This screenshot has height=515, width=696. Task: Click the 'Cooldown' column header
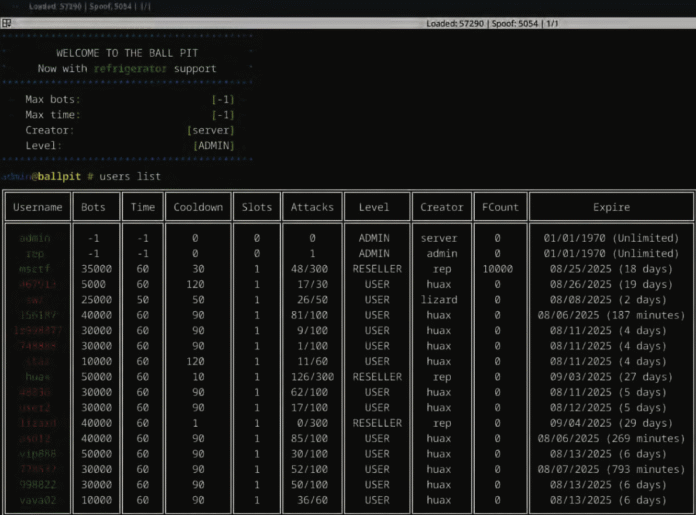pos(198,207)
